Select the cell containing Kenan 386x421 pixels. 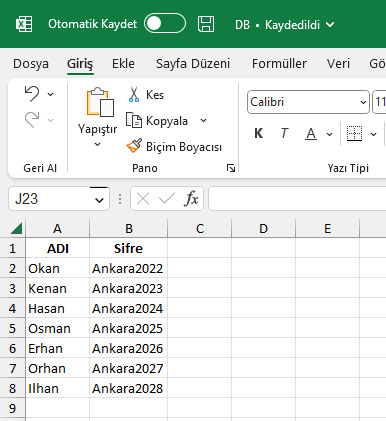click(x=58, y=288)
